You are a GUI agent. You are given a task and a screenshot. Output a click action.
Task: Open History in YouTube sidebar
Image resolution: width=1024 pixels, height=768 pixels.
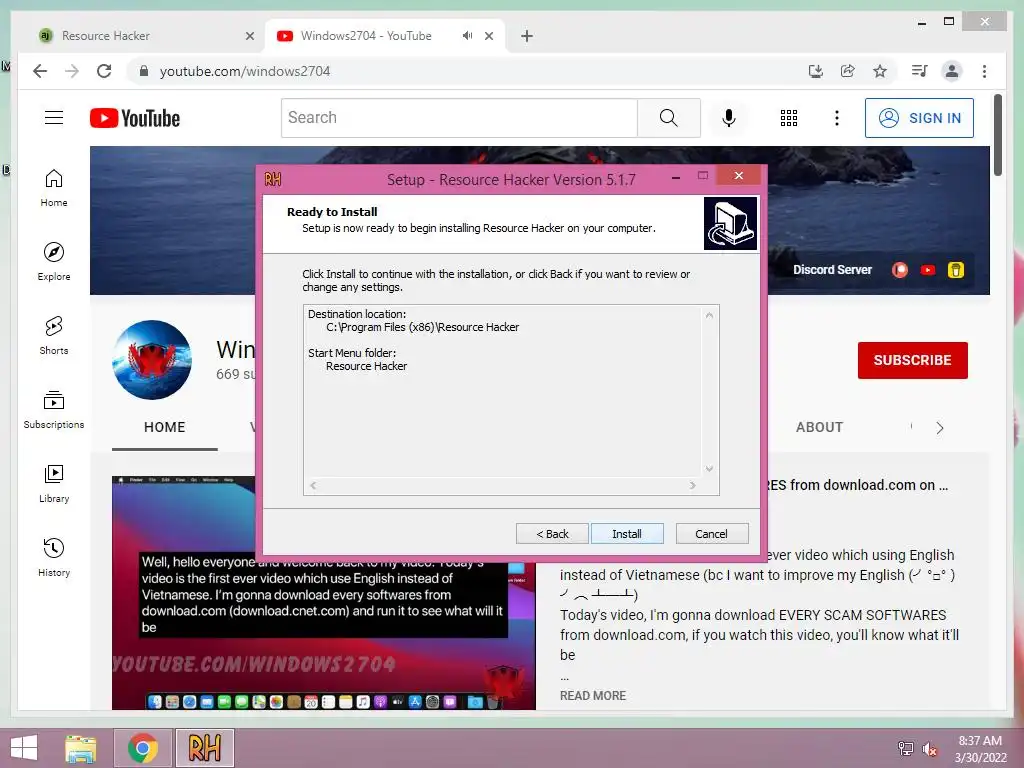(x=54, y=557)
